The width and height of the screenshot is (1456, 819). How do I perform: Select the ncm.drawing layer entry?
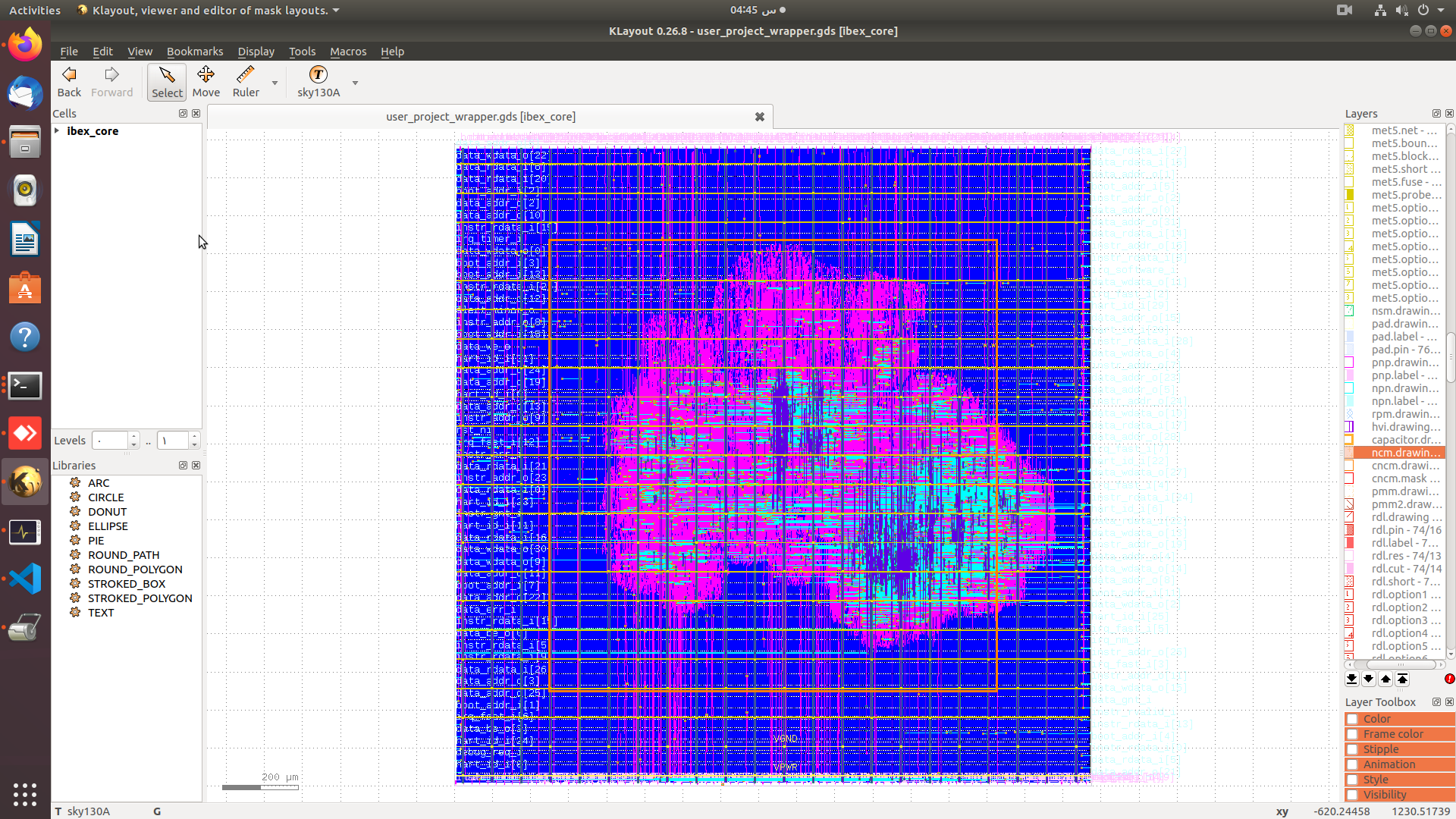(1404, 453)
